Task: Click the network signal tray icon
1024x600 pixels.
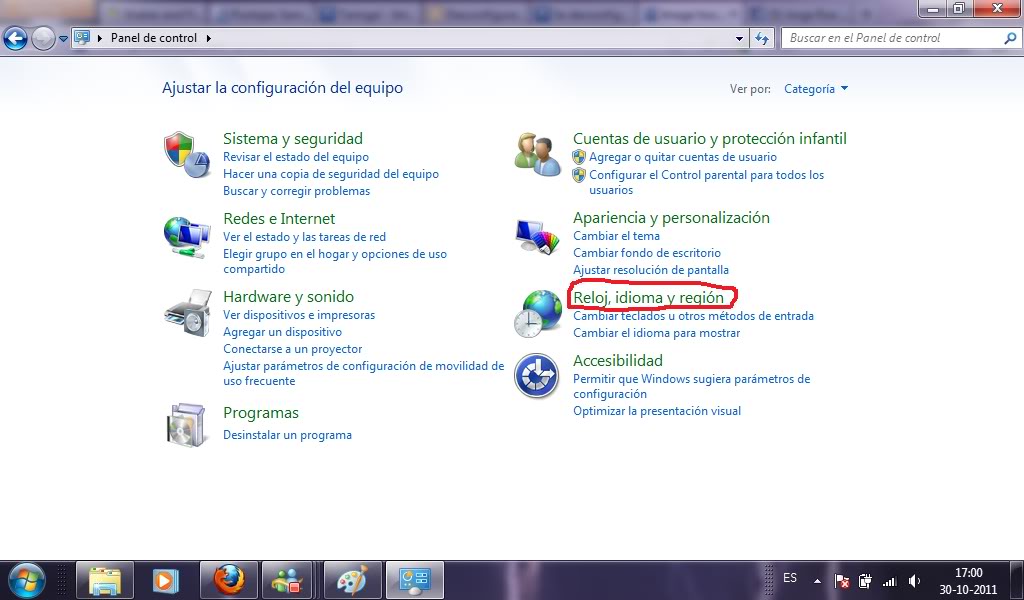Action: (x=889, y=580)
